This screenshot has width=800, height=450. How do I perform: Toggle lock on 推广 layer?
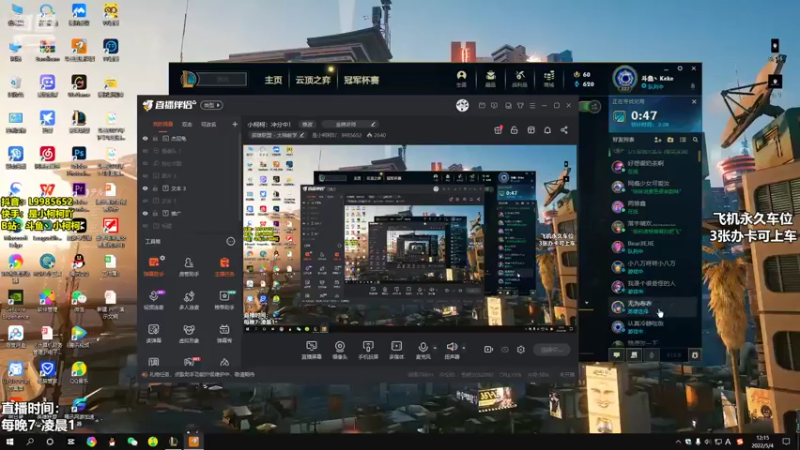click(x=155, y=213)
